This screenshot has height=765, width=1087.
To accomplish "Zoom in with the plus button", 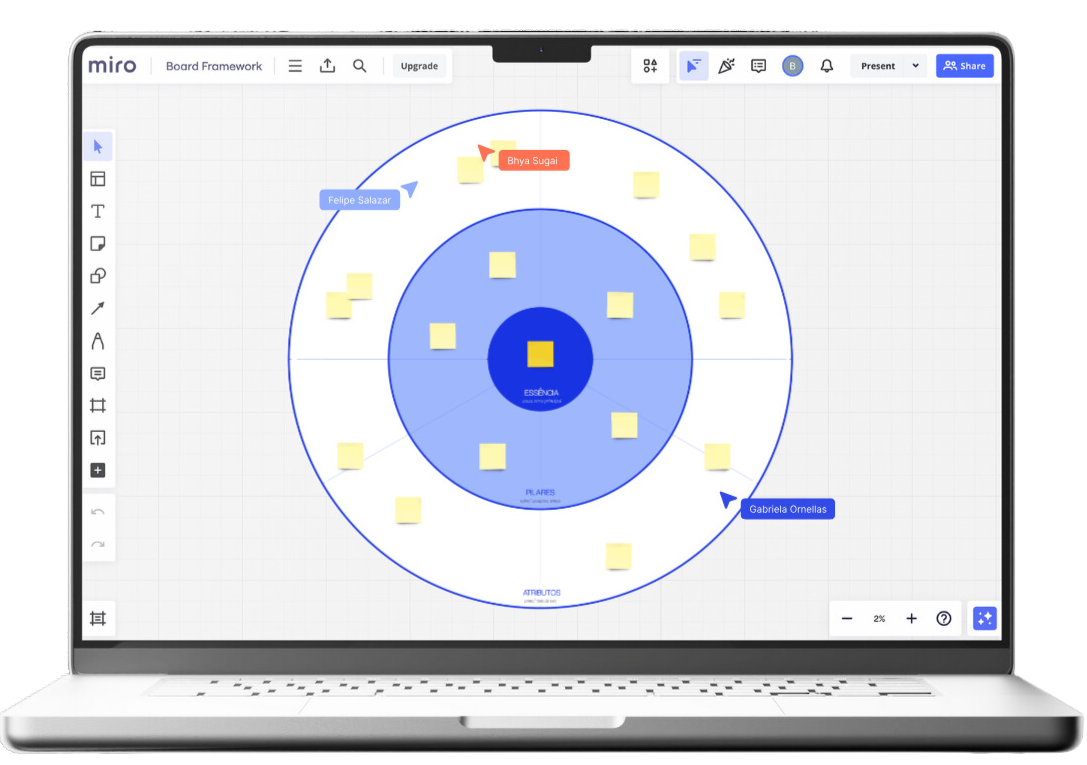I will pos(912,618).
